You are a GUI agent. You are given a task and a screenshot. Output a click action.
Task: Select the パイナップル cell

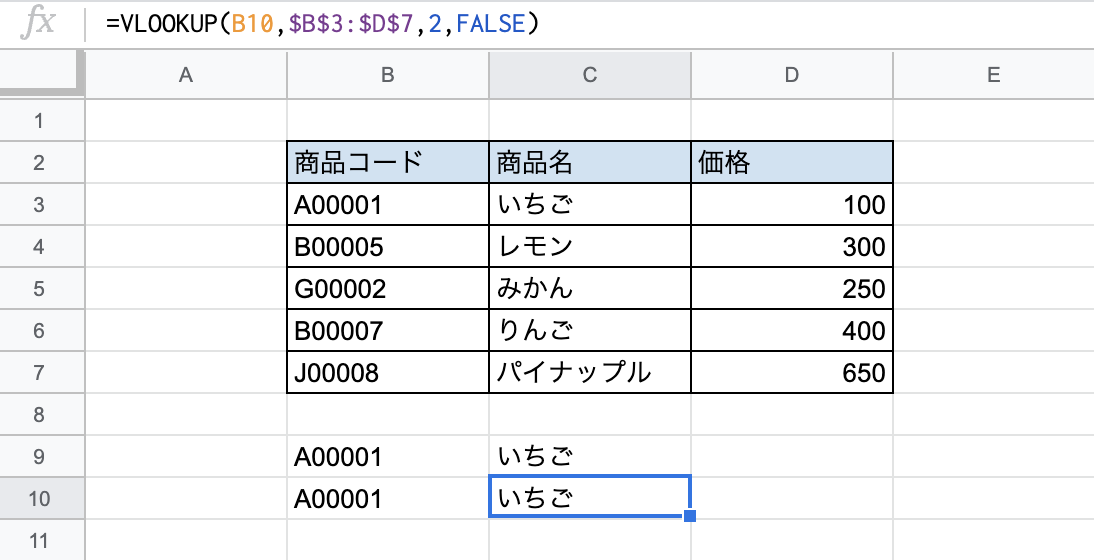point(590,372)
